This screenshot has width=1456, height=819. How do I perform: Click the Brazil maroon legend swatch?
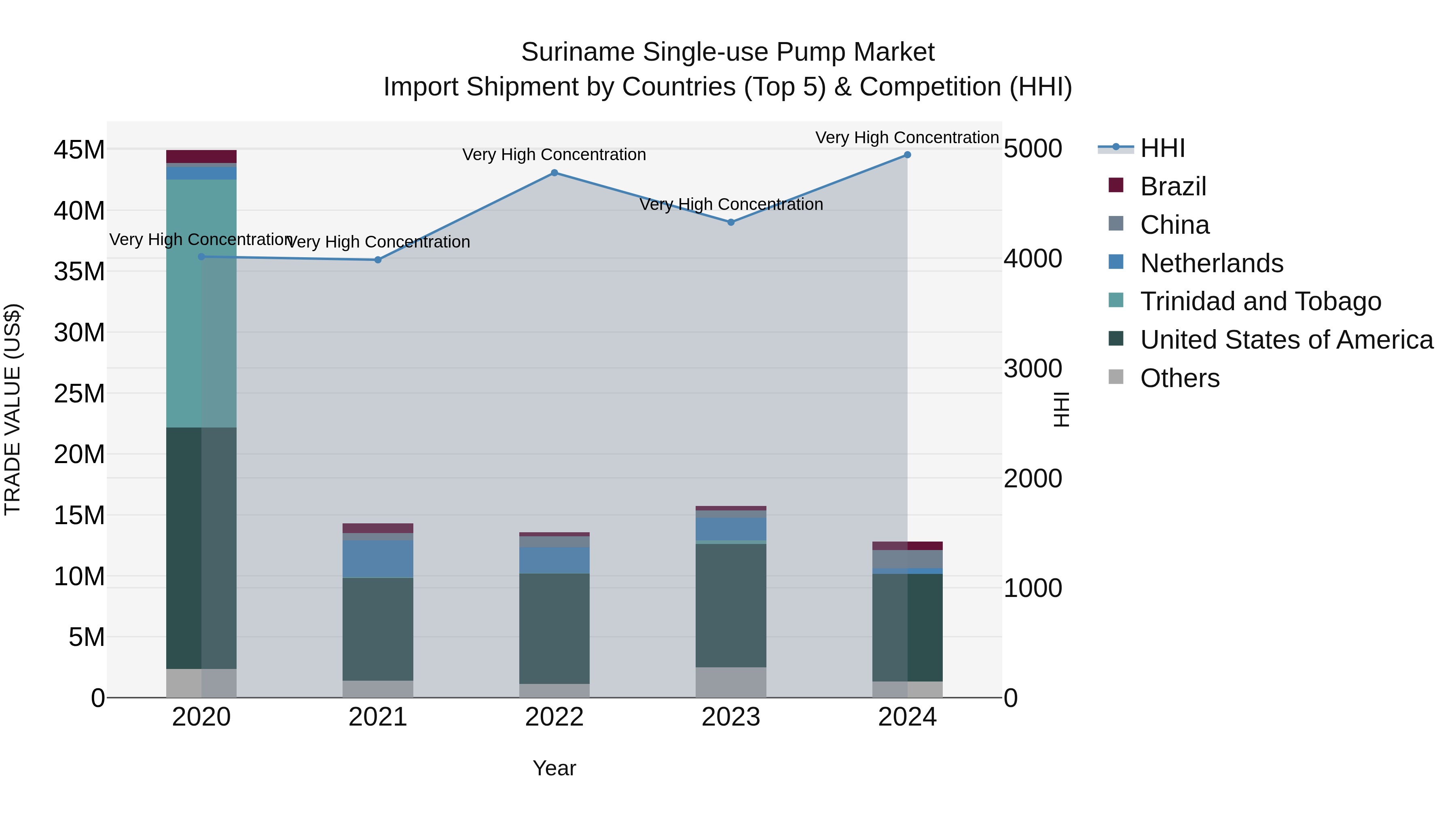(1116, 185)
